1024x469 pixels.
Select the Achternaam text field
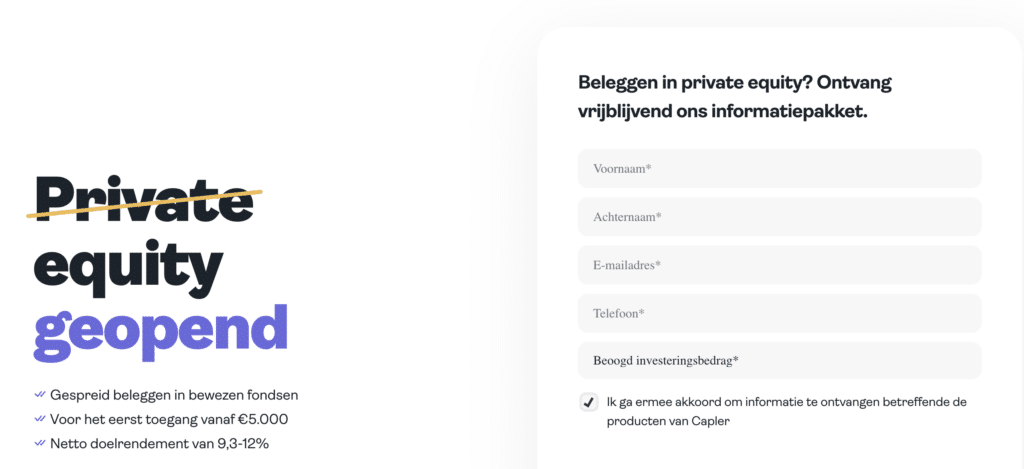pyautogui.click(x=779, y=217)
